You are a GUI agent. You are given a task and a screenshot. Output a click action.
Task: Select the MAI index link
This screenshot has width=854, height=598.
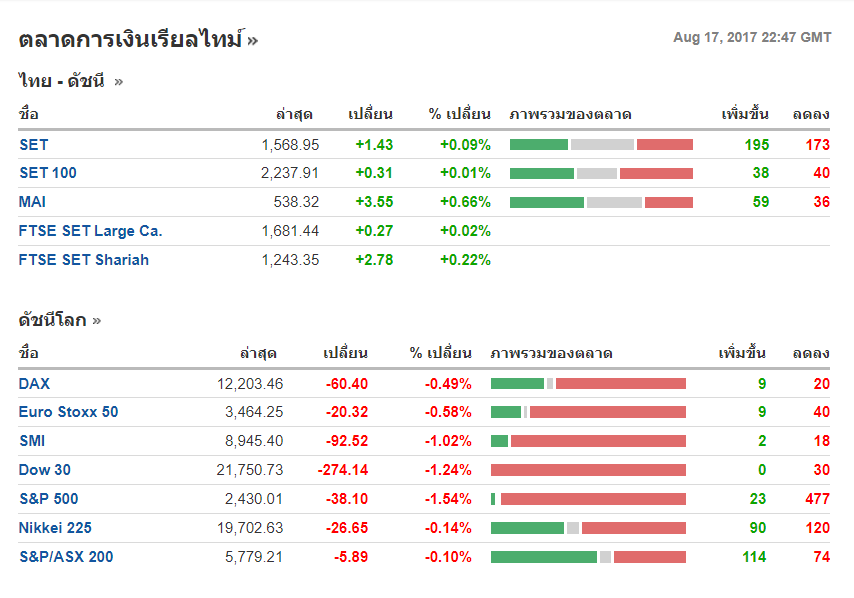point(32,202)
